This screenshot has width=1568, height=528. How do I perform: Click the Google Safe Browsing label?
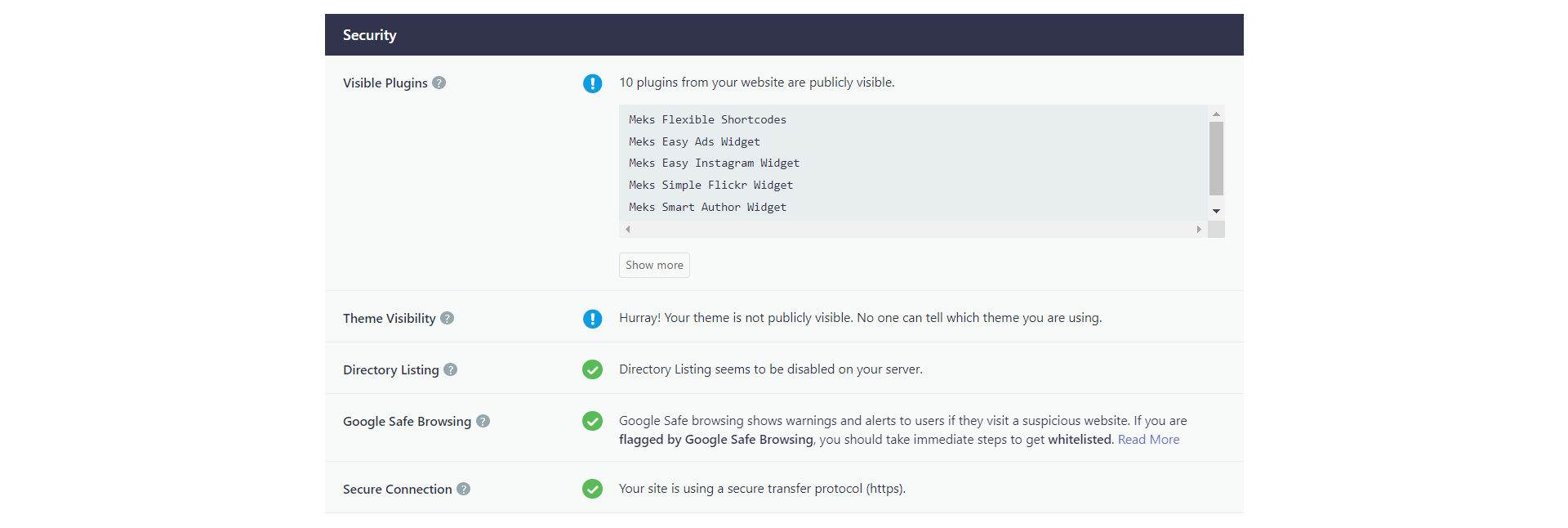click(407, 422)
